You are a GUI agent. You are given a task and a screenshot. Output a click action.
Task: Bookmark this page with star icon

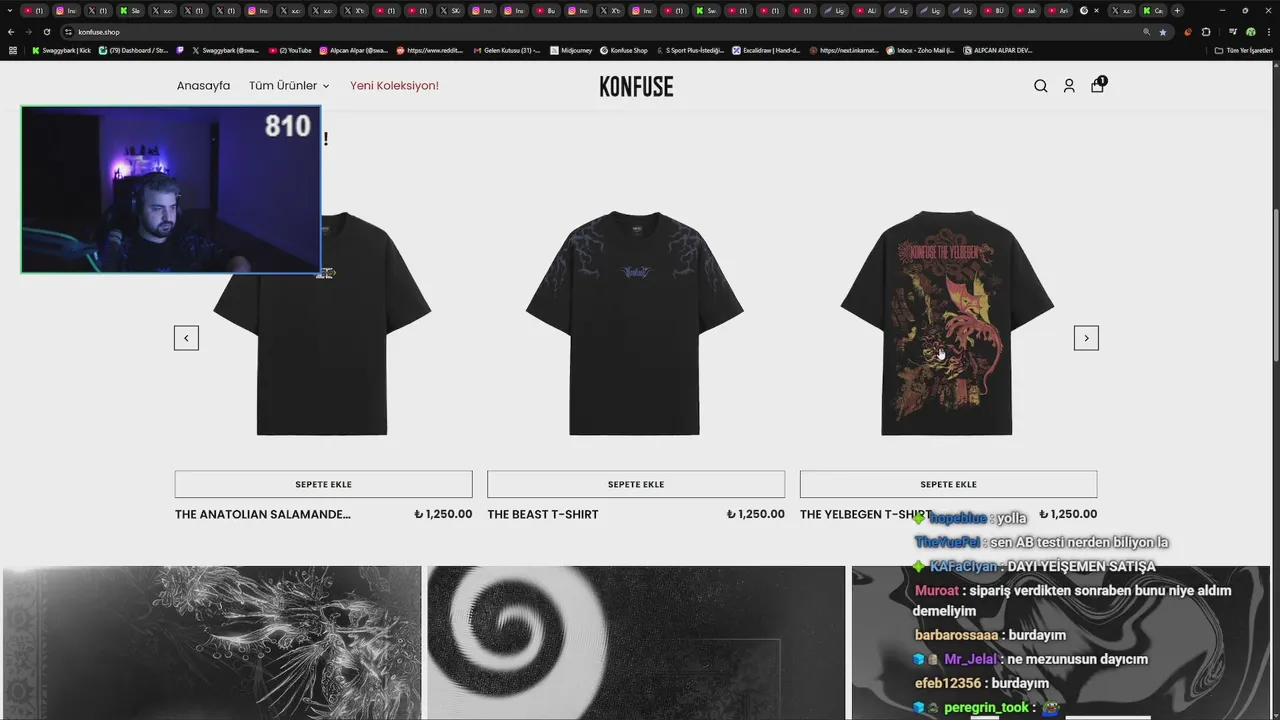click(1163, 32)
